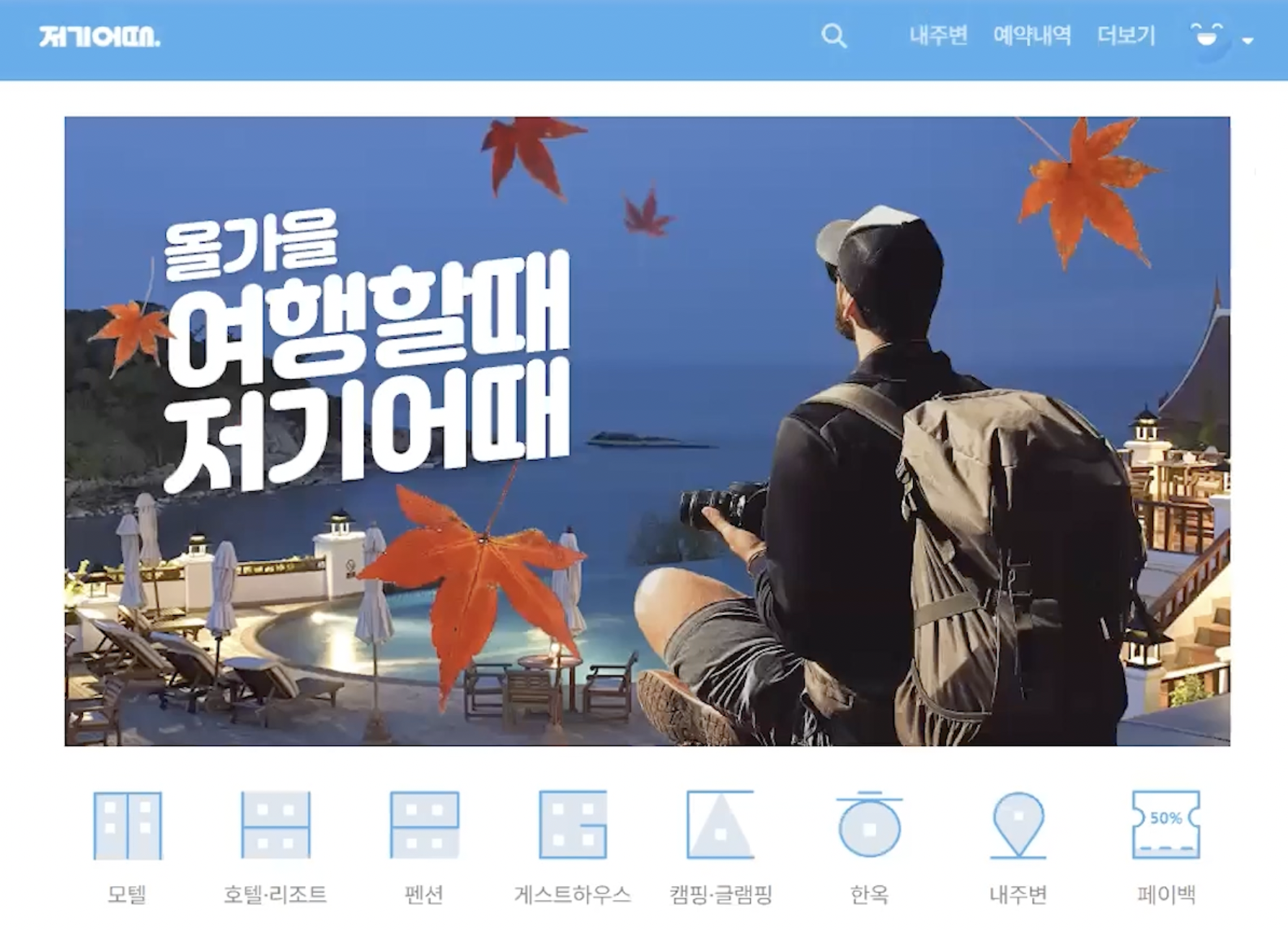Select the 펜션 category icon
Screen dimensions: 1288x930
tap(424, 825)
